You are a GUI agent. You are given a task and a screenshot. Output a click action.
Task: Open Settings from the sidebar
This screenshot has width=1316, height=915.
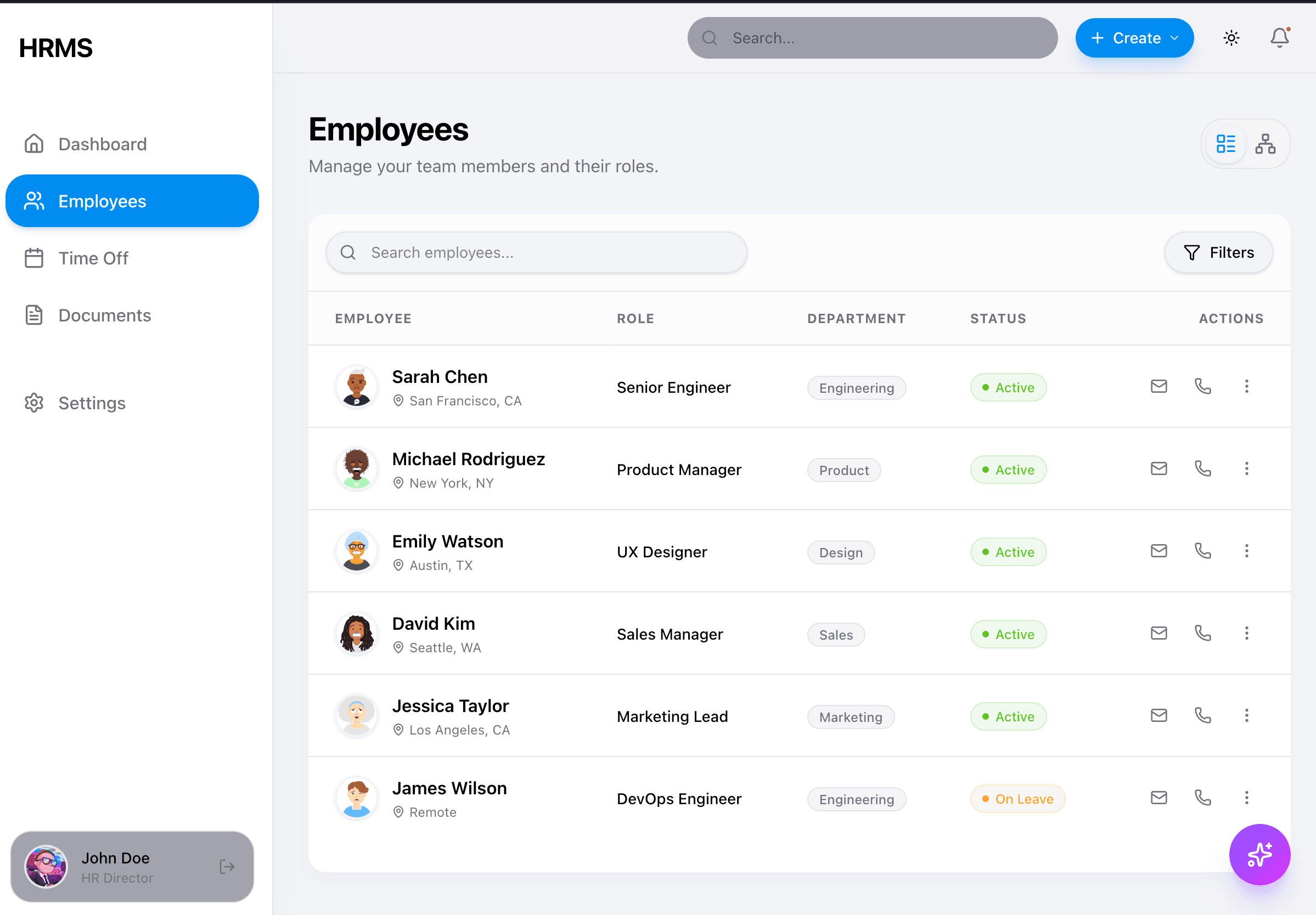[92, 403]
